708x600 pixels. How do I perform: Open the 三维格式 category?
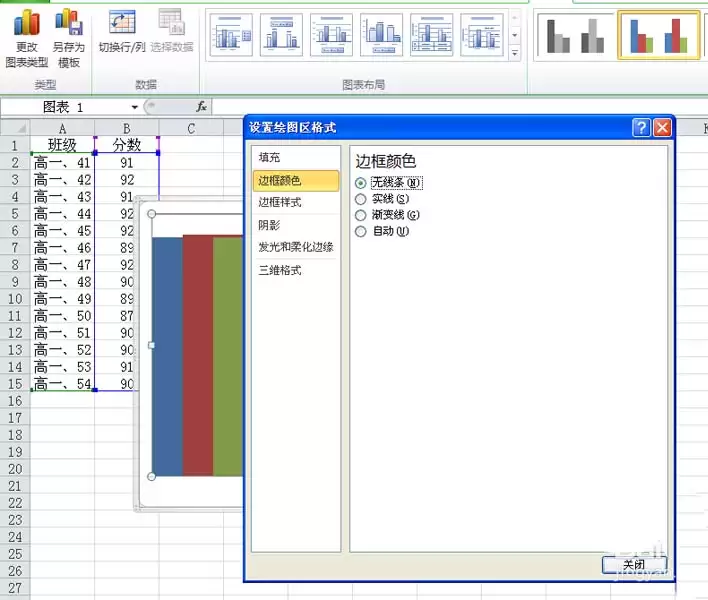point(280,270)
